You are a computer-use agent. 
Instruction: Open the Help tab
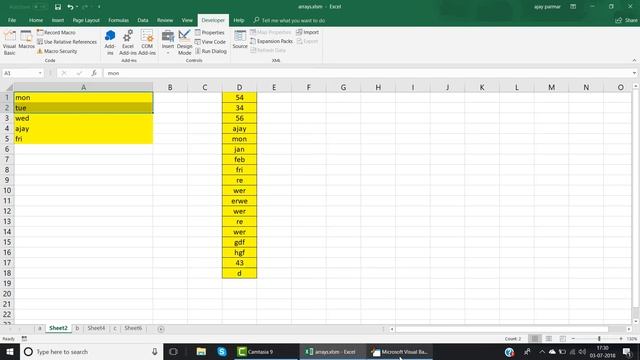239,20
